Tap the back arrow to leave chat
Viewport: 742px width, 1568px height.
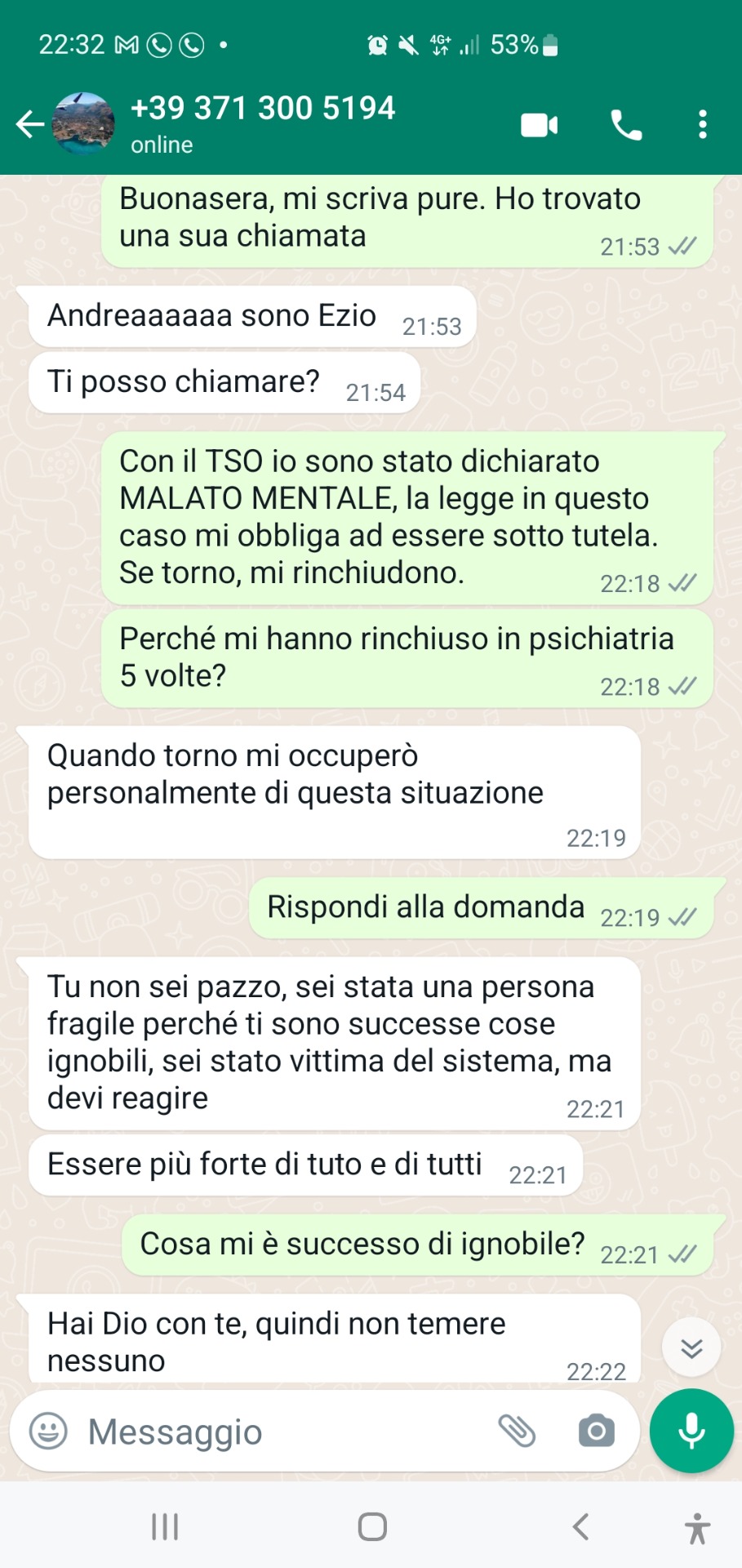[x=30, y=125]
